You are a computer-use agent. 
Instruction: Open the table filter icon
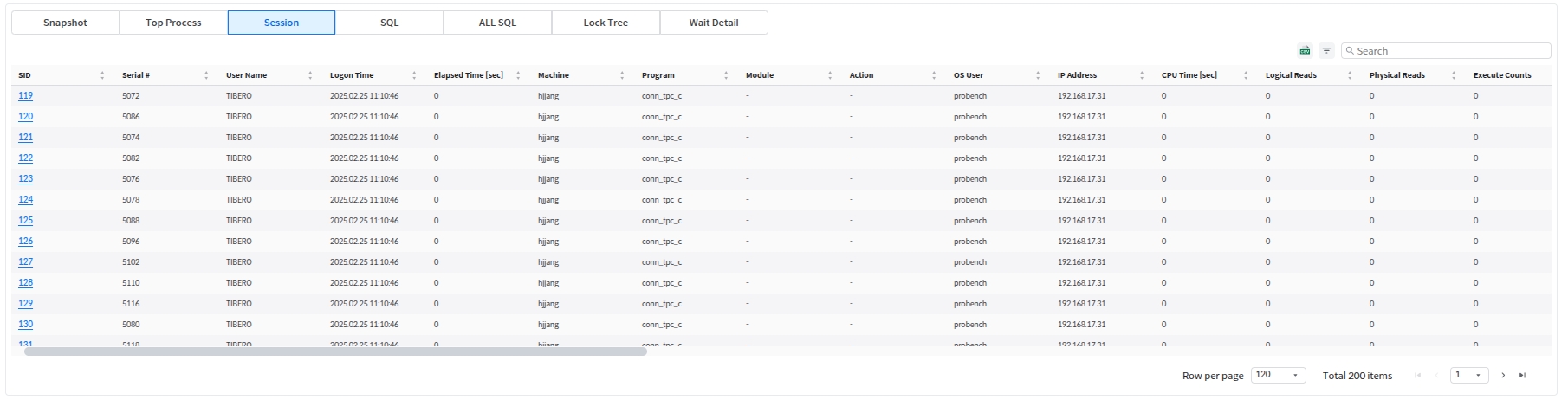click(1326, 51)
